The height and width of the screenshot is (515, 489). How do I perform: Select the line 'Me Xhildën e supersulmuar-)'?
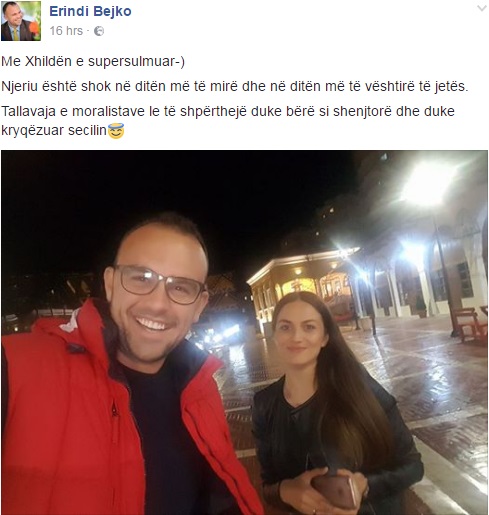click(93, 62)
